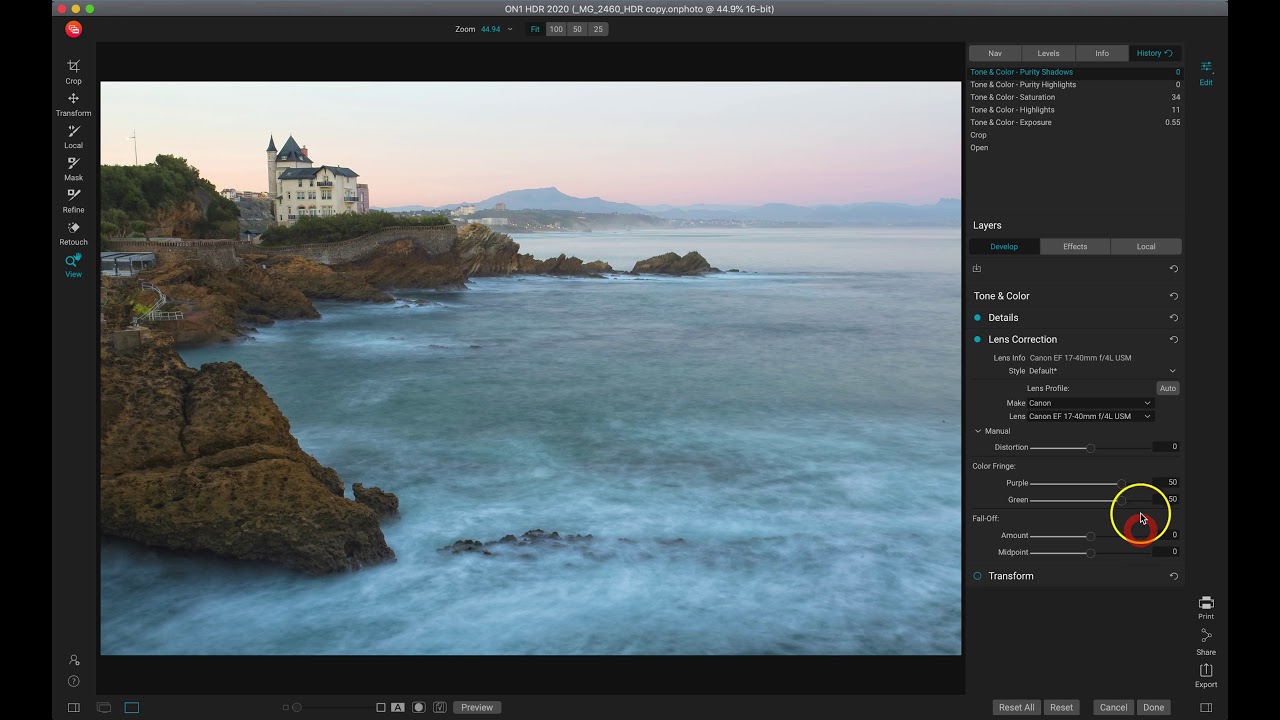The image size is (1280, 720).
Task: Click the Purple color fringe slider
Action: (x=1090, y=484)
